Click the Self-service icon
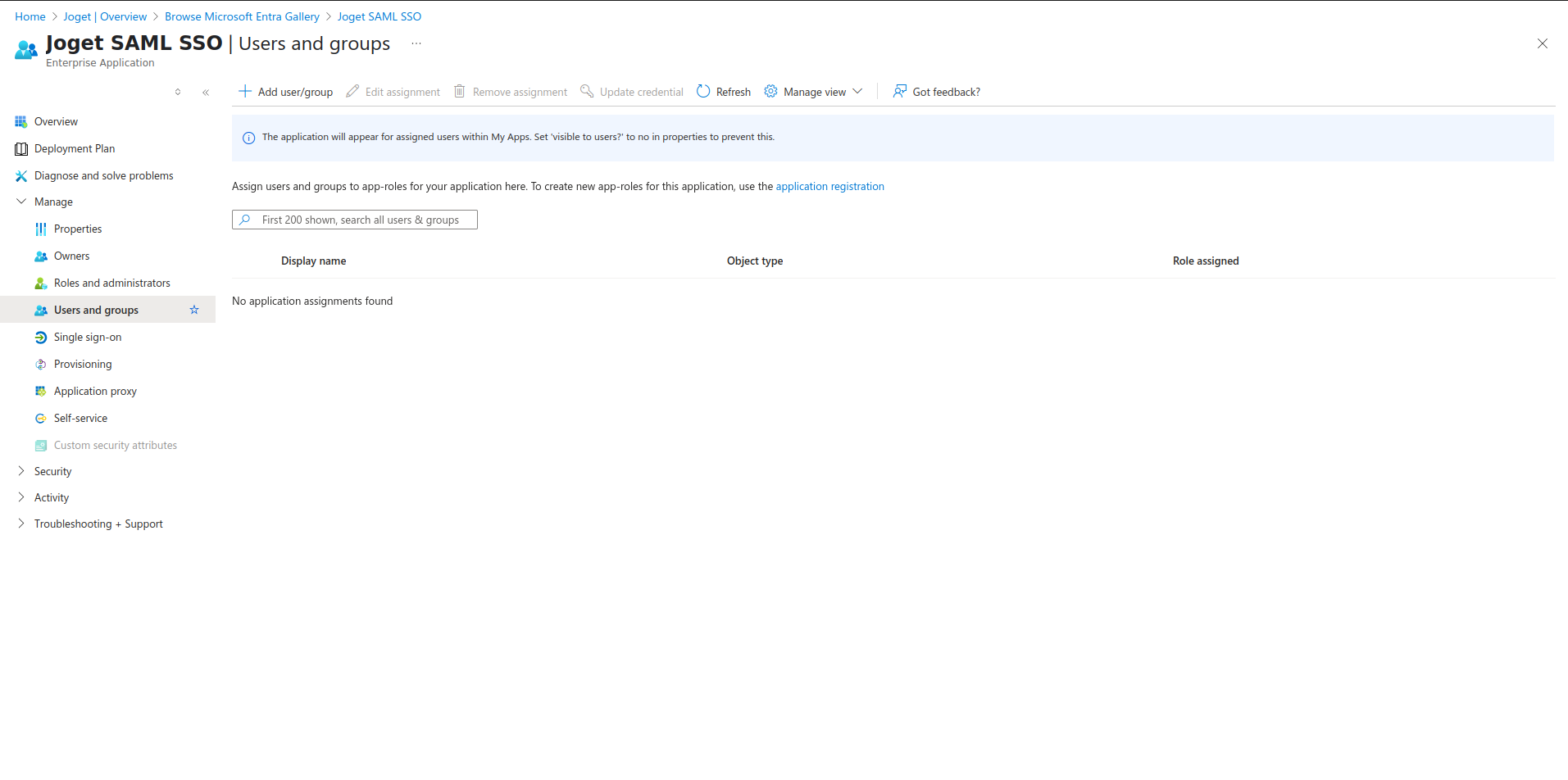1568x780 pixels. [41, 418]
